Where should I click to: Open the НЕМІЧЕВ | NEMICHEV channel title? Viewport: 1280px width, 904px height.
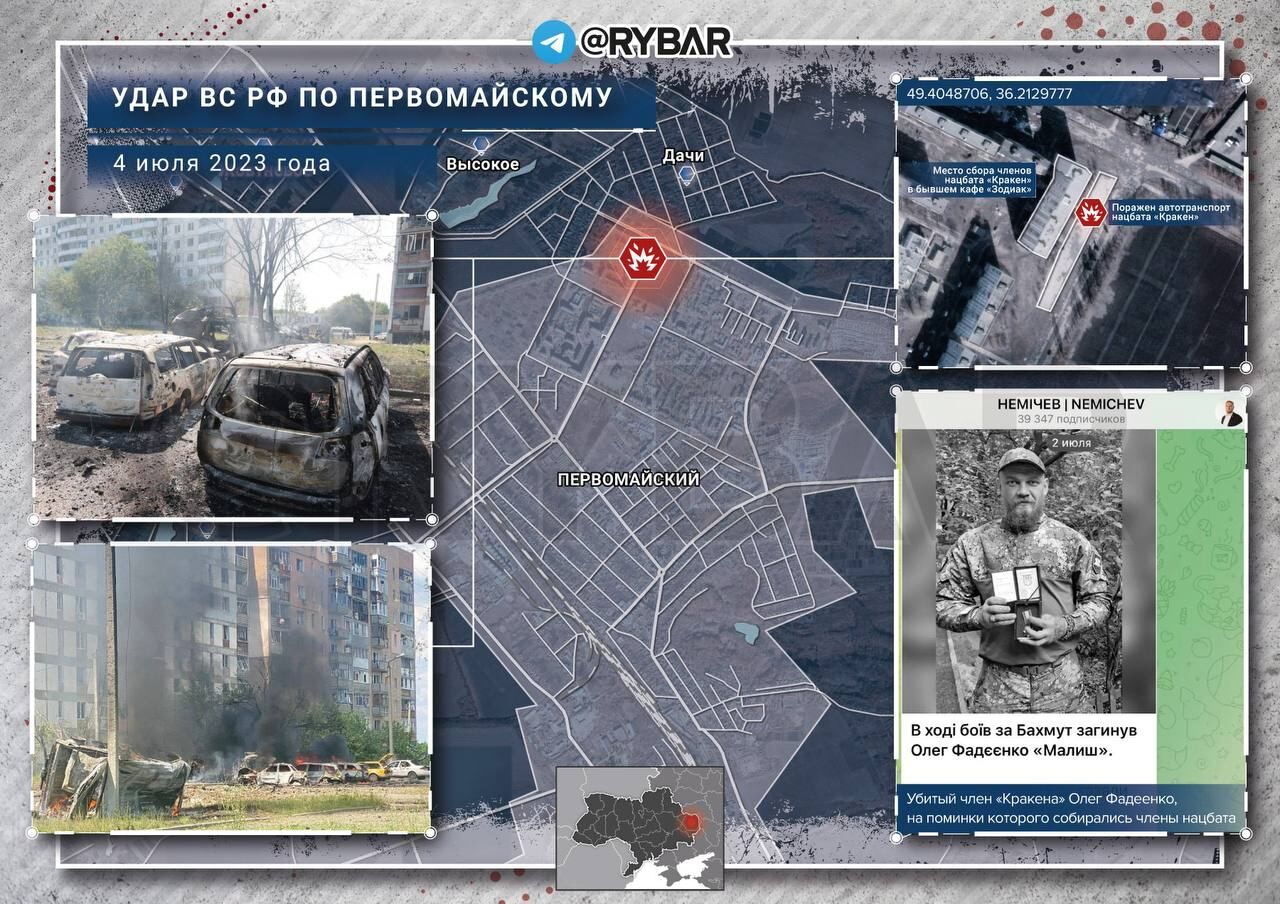(1070, 403)
